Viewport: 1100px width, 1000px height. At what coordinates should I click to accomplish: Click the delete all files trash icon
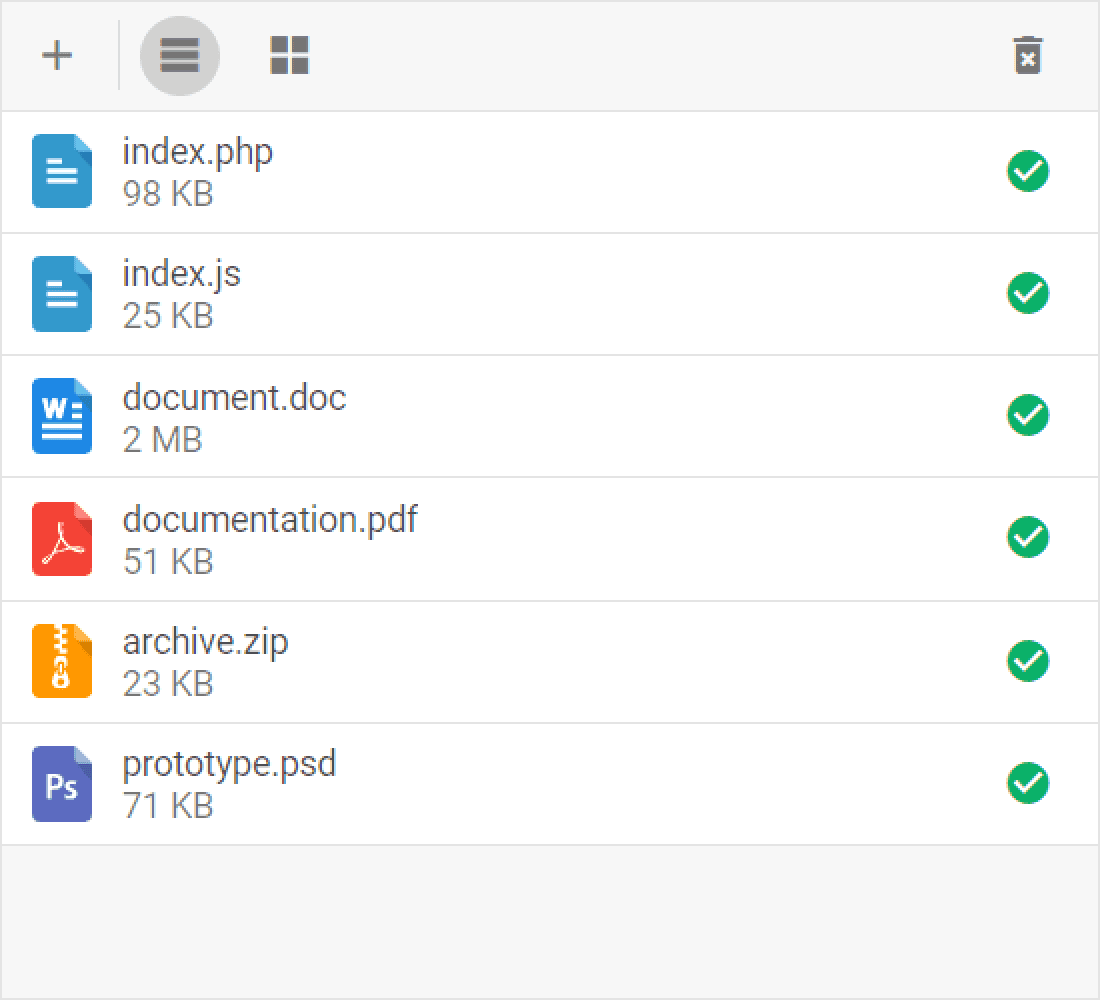1028,56
